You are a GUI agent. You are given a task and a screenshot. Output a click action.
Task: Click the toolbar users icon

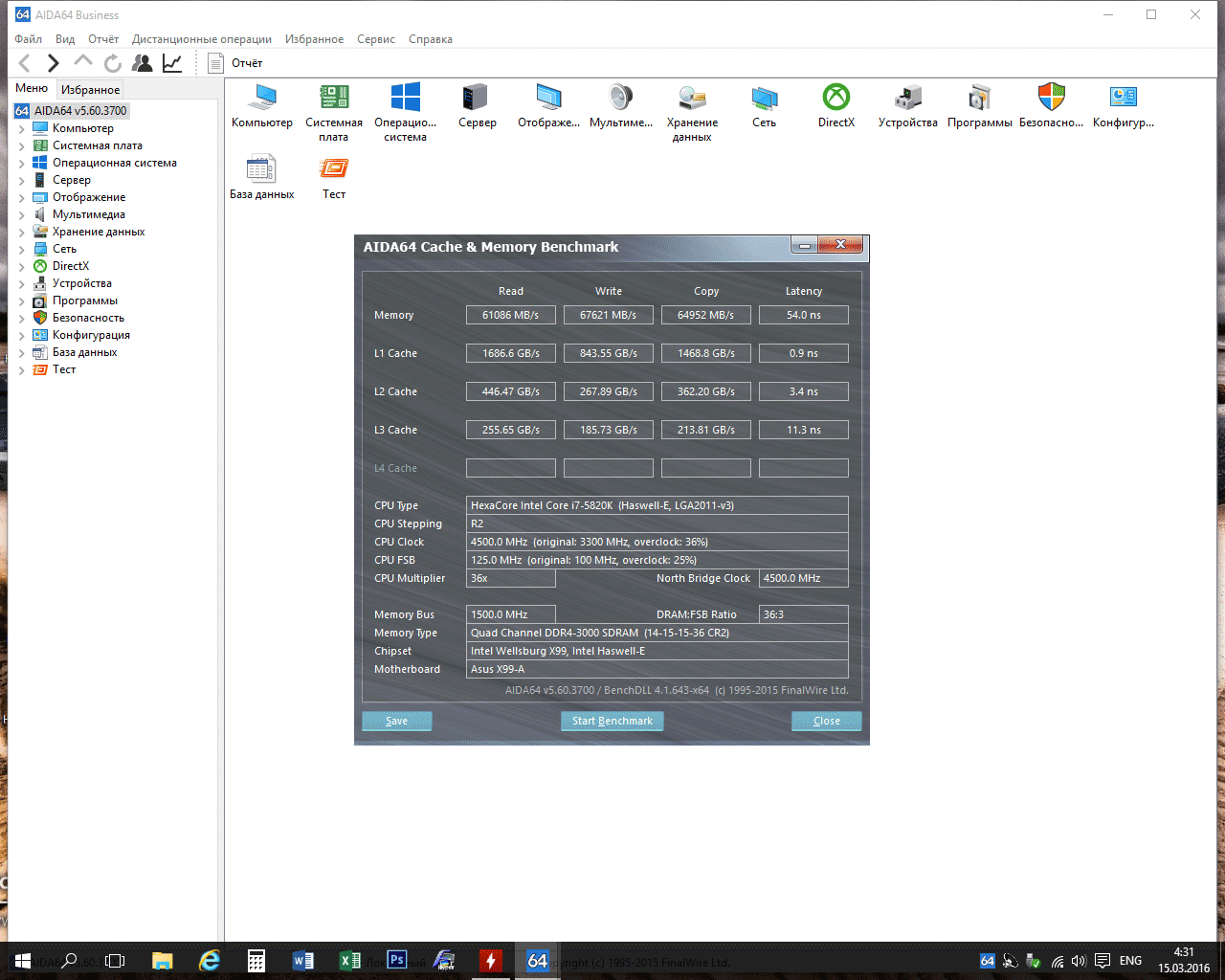tap(143, 63)
